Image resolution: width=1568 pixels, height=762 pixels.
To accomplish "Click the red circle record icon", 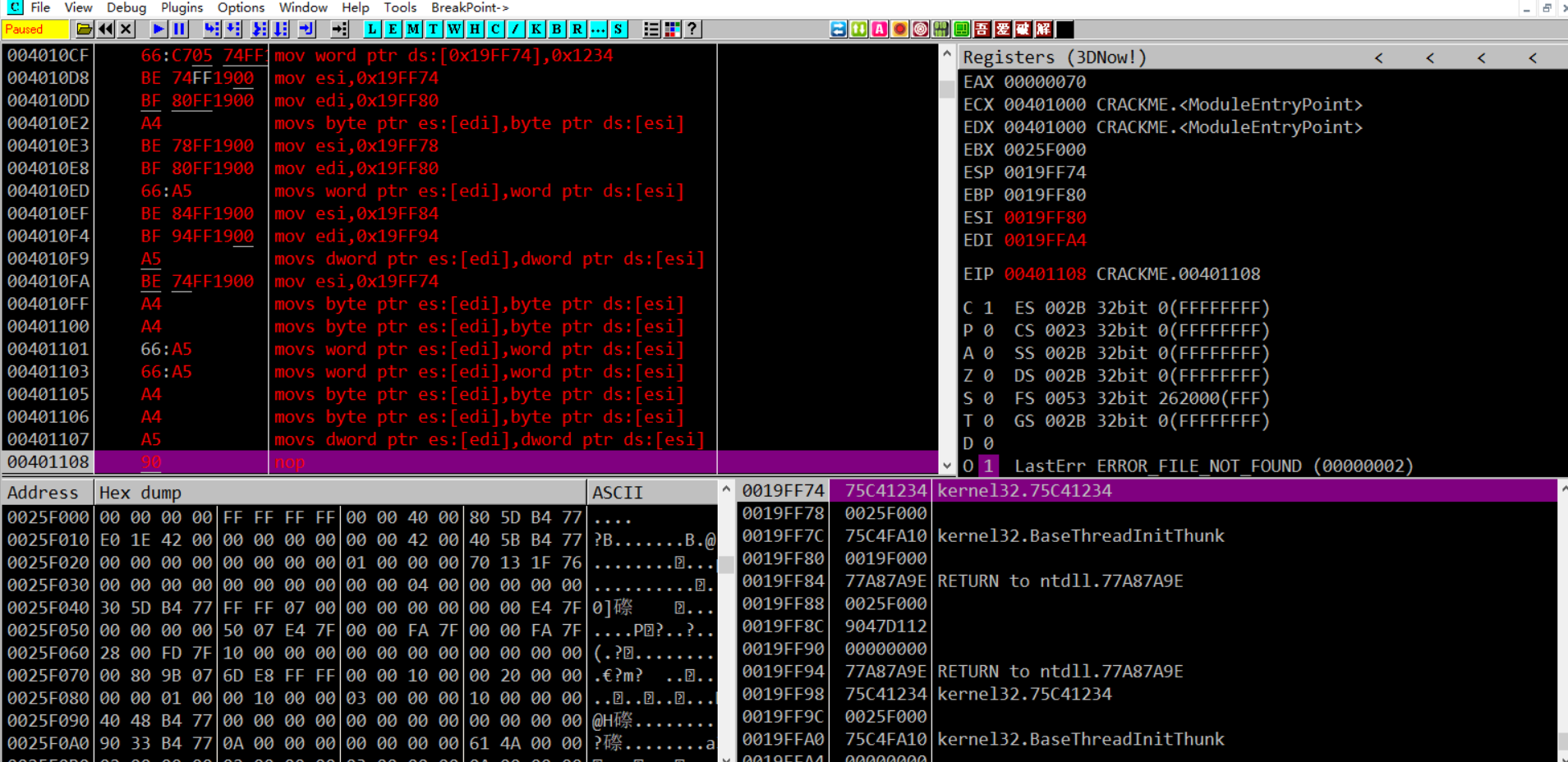I will click(x=899, y=30).
